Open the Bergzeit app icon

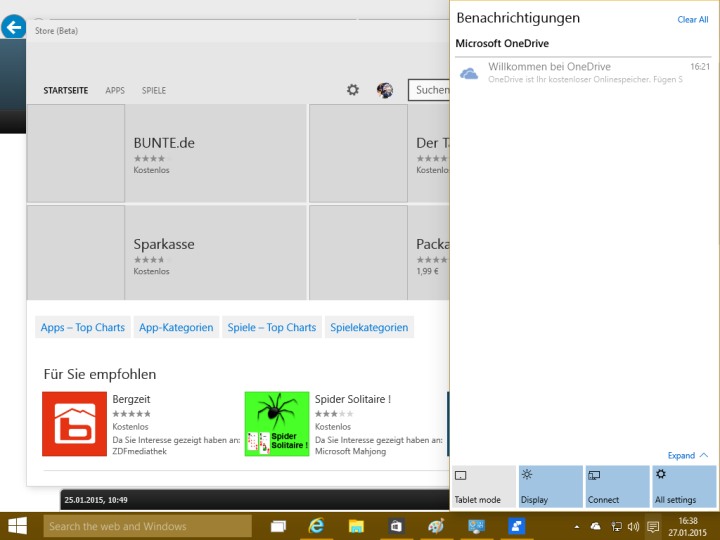[x=74, y=423]
